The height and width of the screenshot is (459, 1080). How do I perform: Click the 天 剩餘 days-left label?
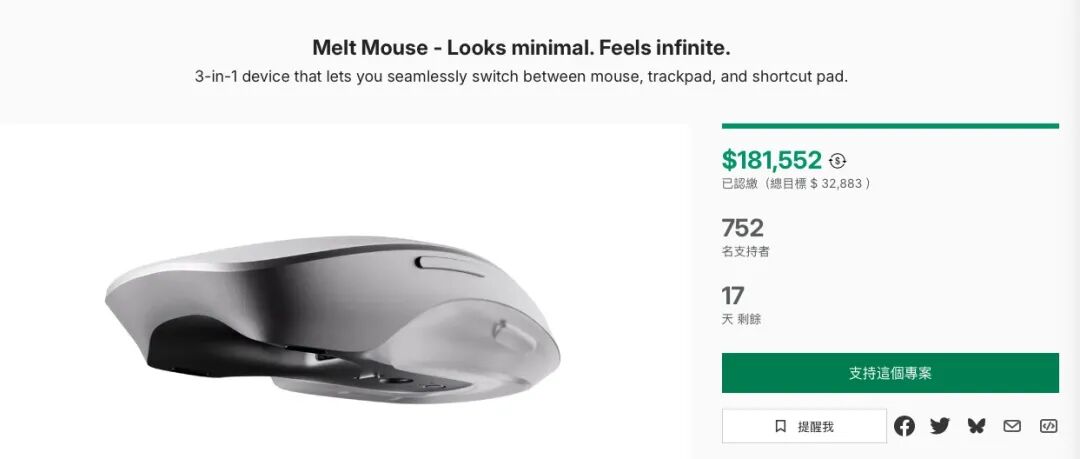point(741,319)
